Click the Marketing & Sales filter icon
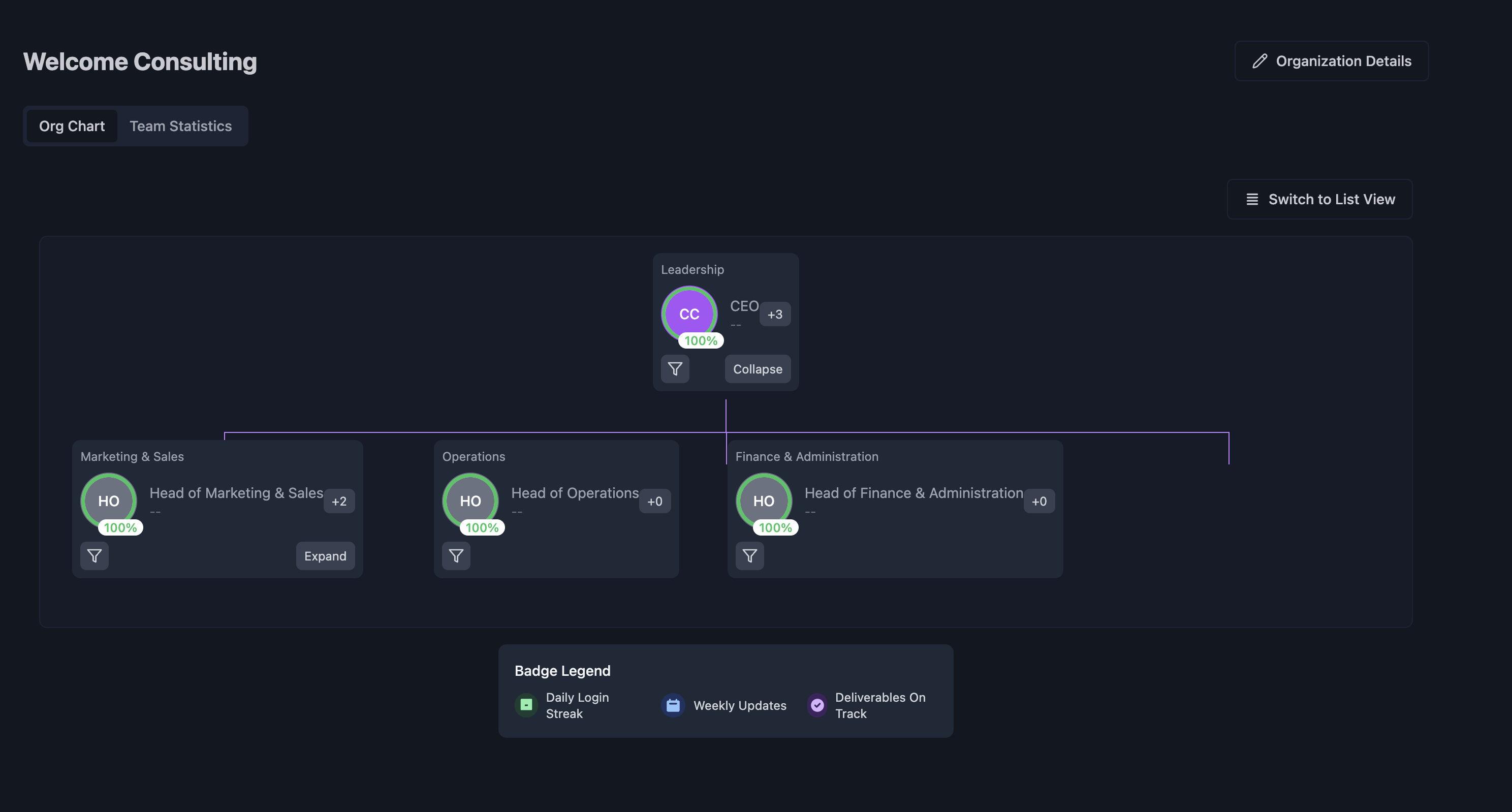The image size is (1512, 812). (94, 555)
